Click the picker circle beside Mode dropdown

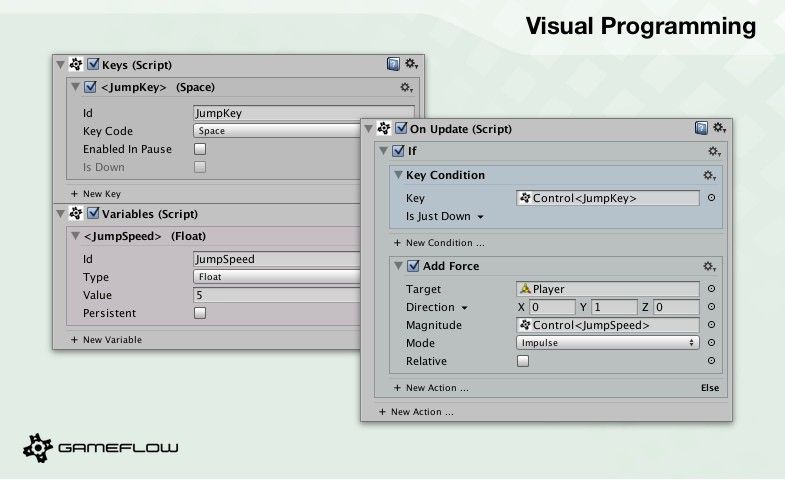coord(711,343)
